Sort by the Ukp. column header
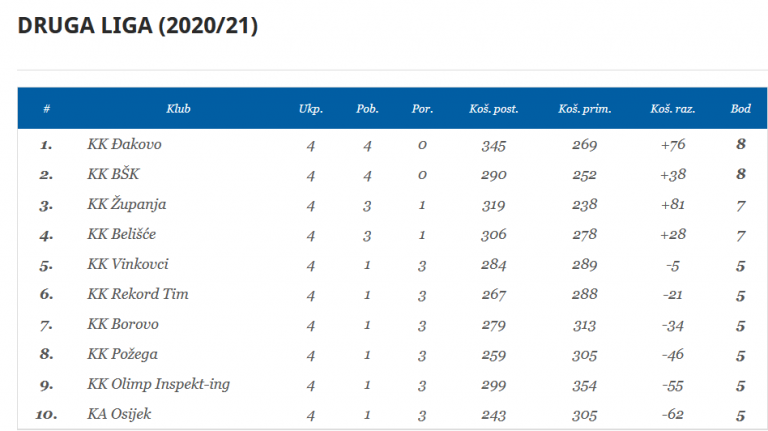This screenshot has width=768, height=431. pyautogui.click(x=311, y=109)
